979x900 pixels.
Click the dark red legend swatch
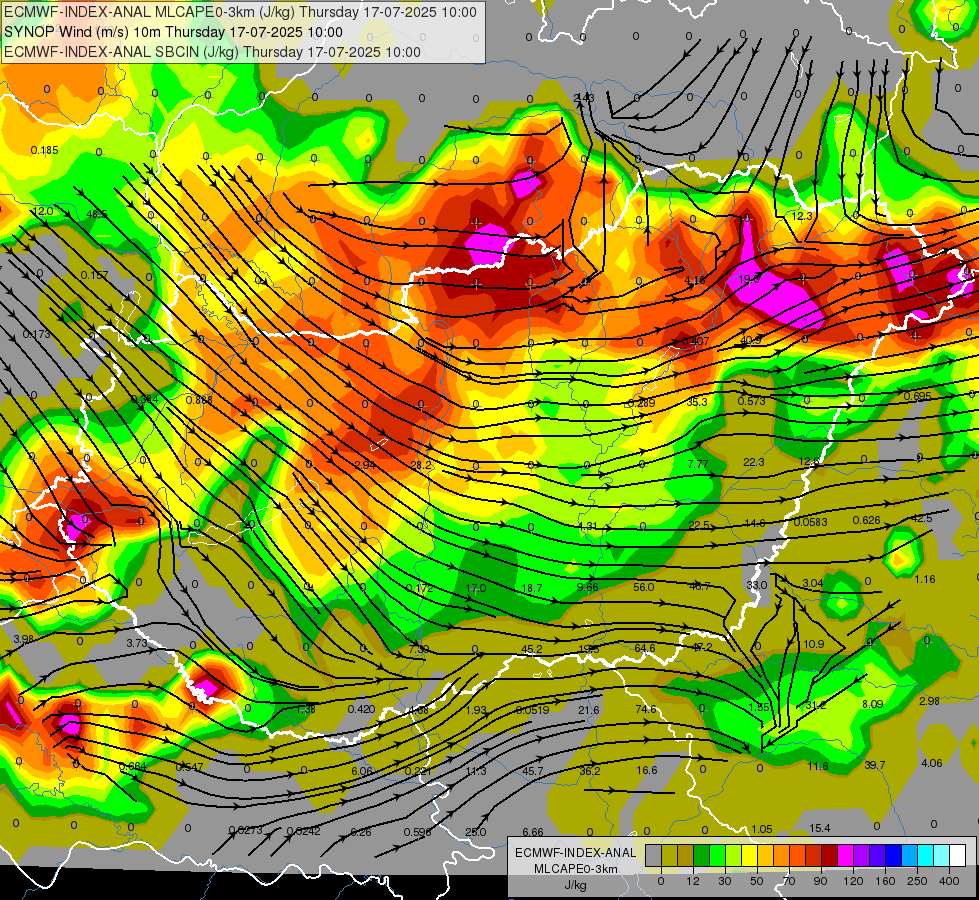(x=829, y=855)
